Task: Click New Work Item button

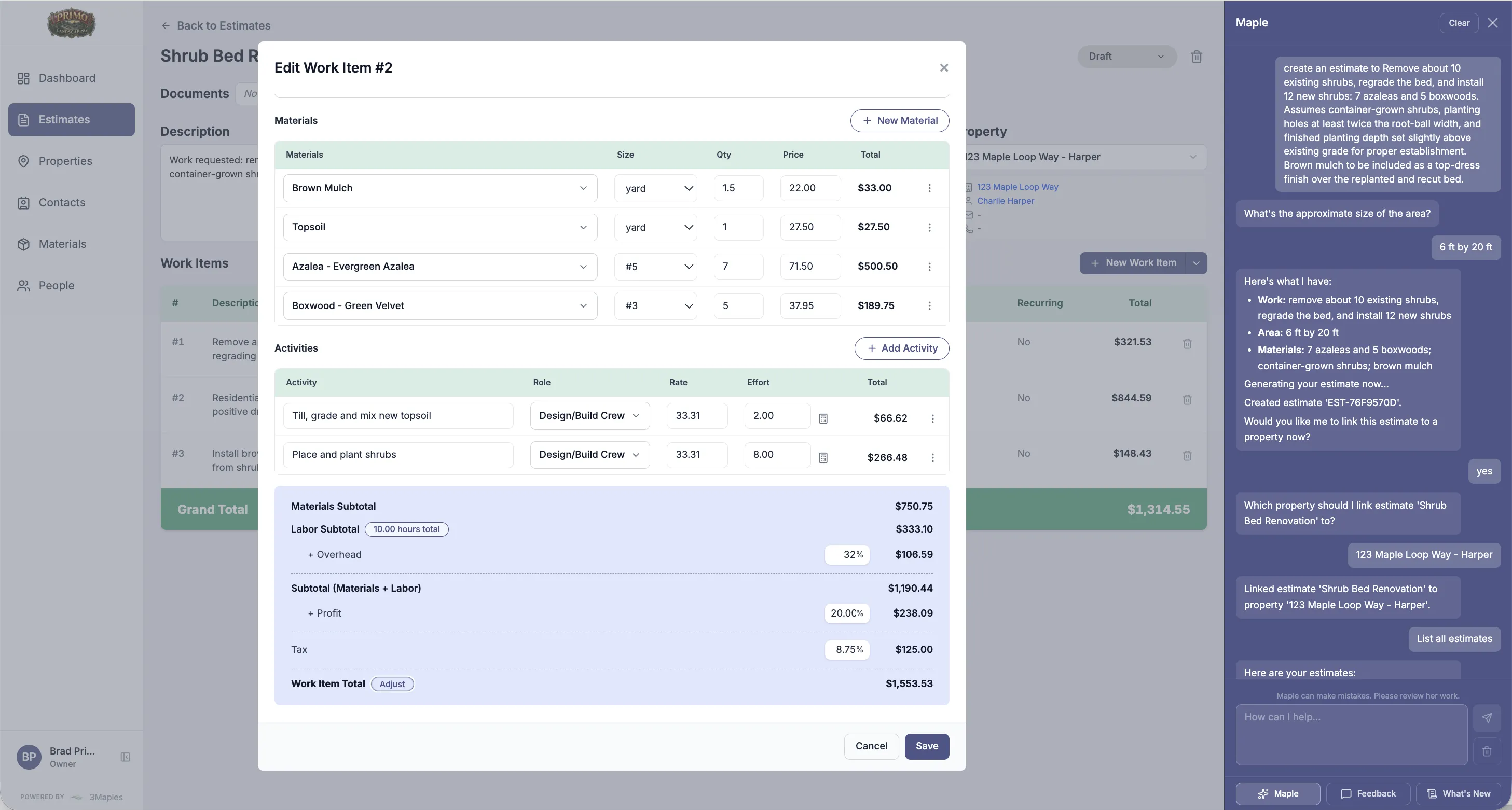Action: tap(1133, 263)
